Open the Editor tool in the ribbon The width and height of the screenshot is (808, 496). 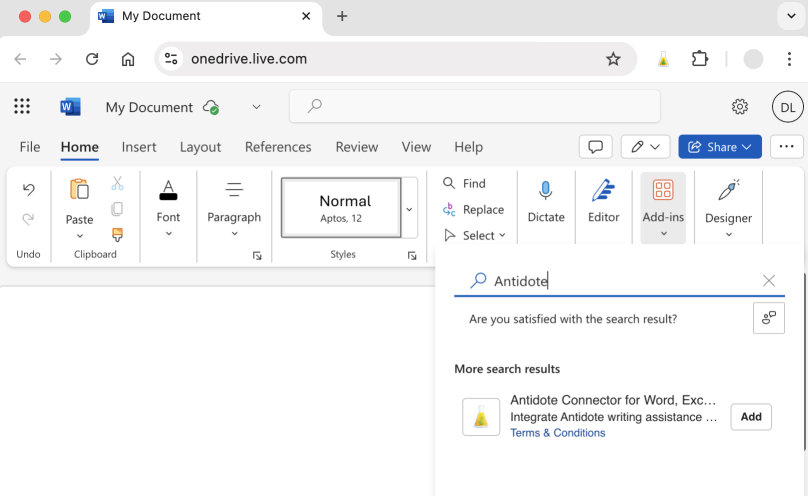coord(603,191)
